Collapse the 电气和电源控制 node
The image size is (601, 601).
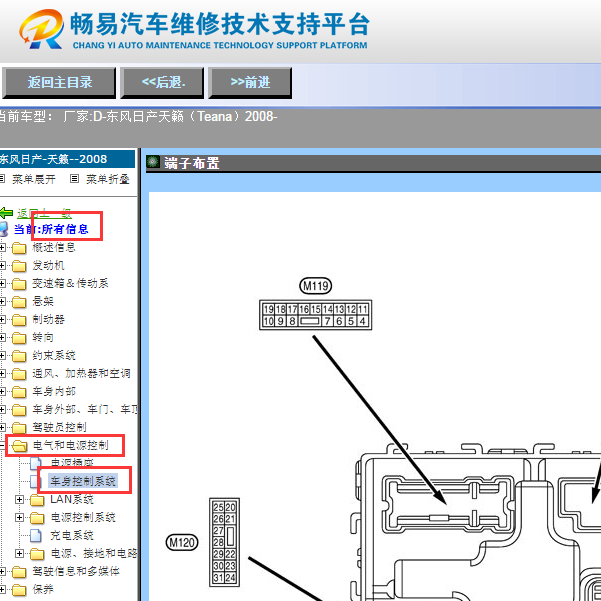pos(2,445)
